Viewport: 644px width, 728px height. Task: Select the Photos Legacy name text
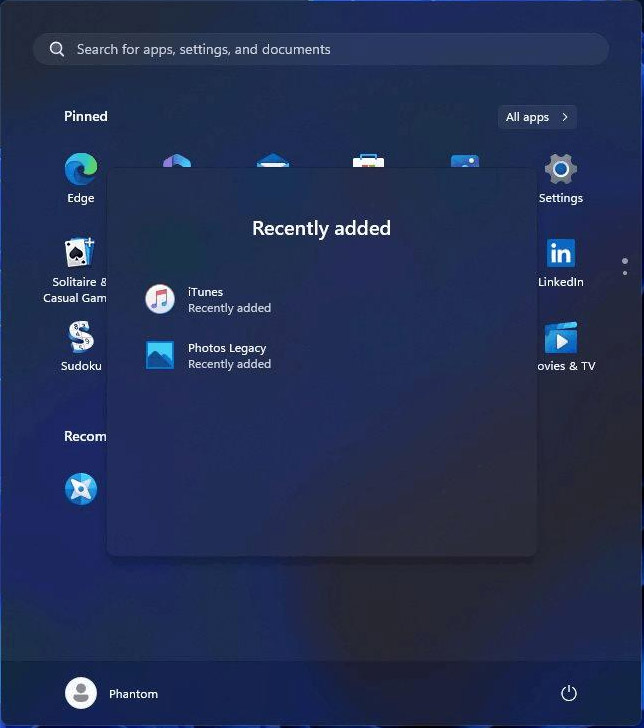tap(227, 348)
